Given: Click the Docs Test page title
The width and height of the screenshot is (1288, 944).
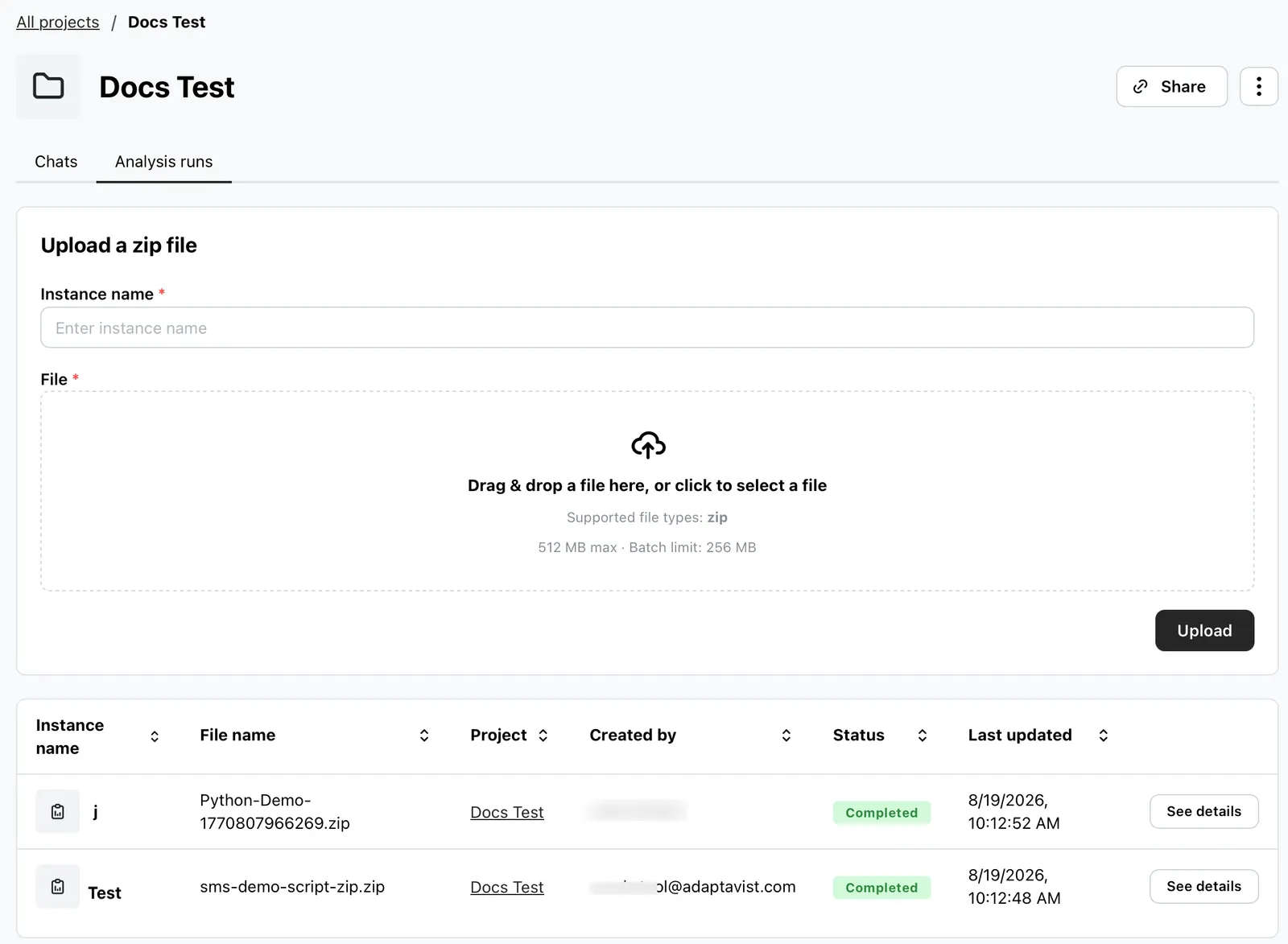Looking at the screenshot, I should click(x=167, y=87).
